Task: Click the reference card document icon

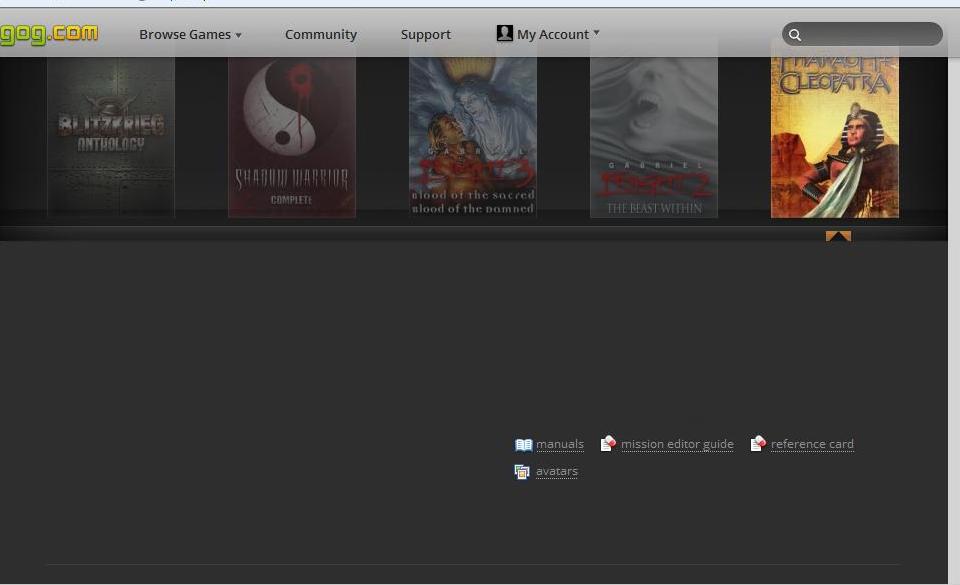Action: point(758,443)
